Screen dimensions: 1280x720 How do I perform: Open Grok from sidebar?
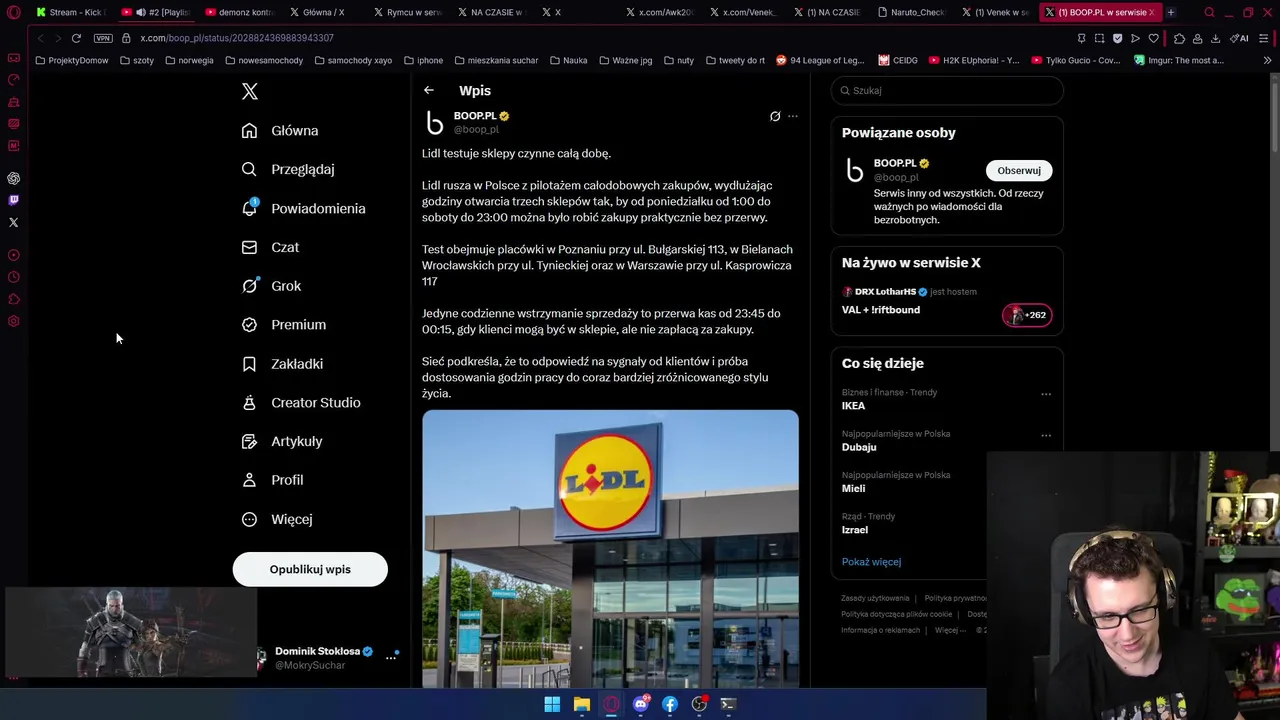(271, 286)
